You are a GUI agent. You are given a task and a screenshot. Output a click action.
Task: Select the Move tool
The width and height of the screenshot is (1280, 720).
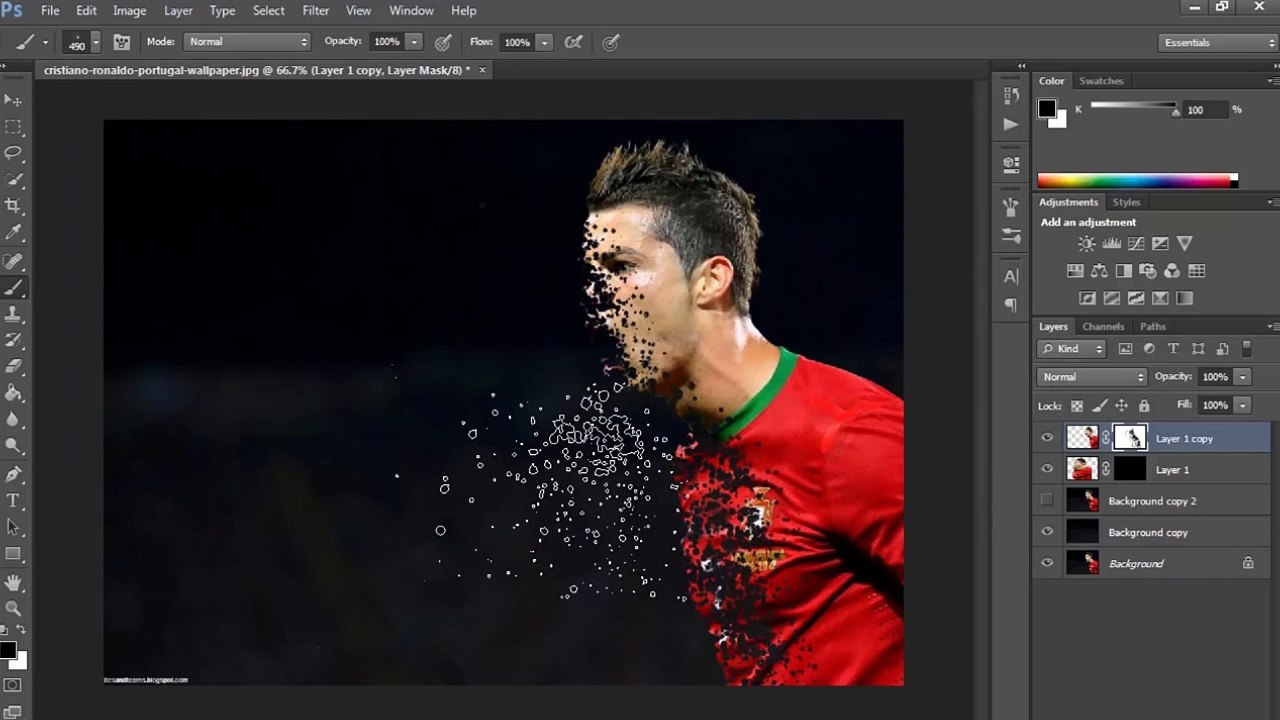[x=13, y=100]
